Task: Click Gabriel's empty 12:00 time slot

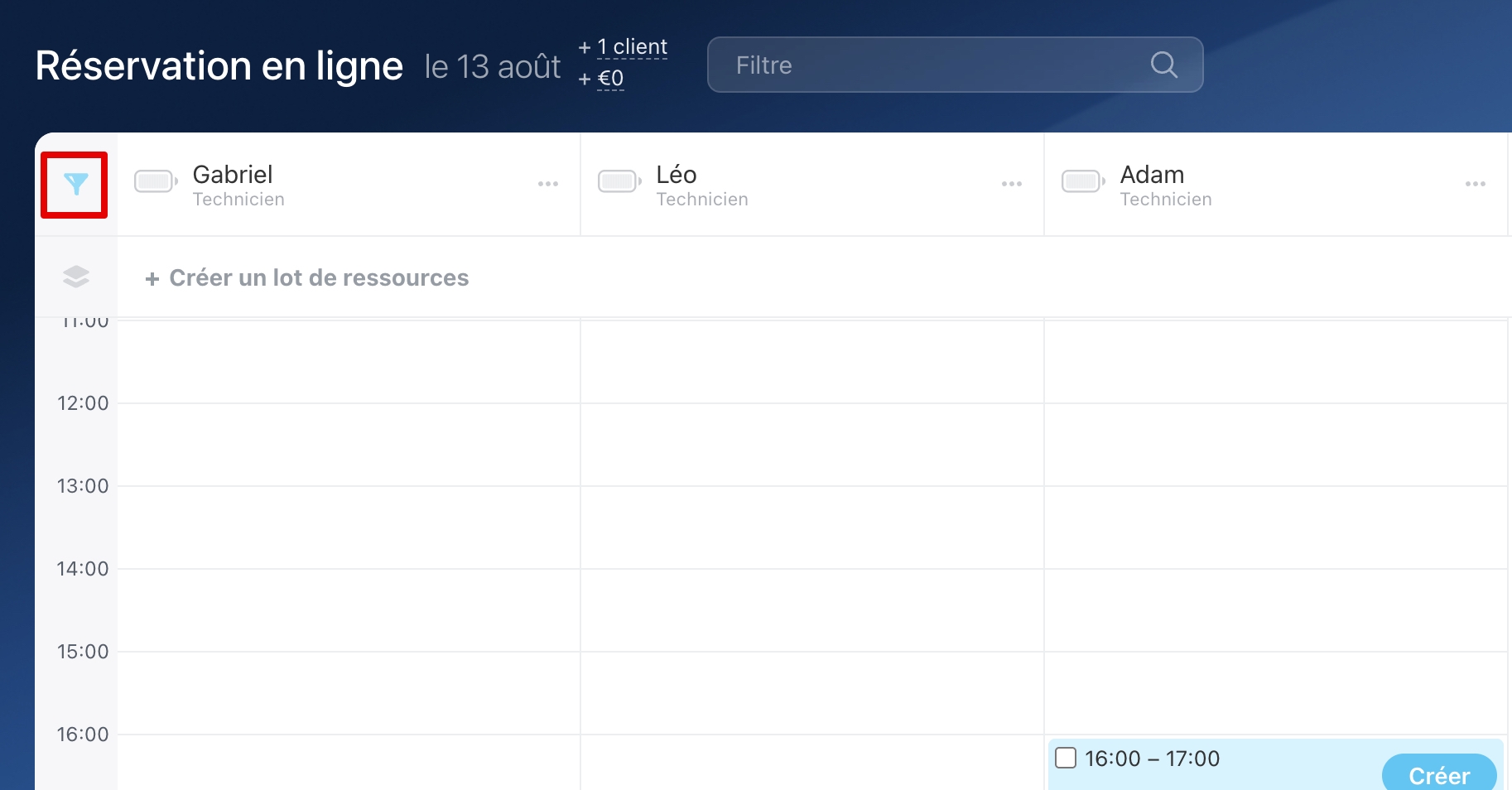Action: 349,445
